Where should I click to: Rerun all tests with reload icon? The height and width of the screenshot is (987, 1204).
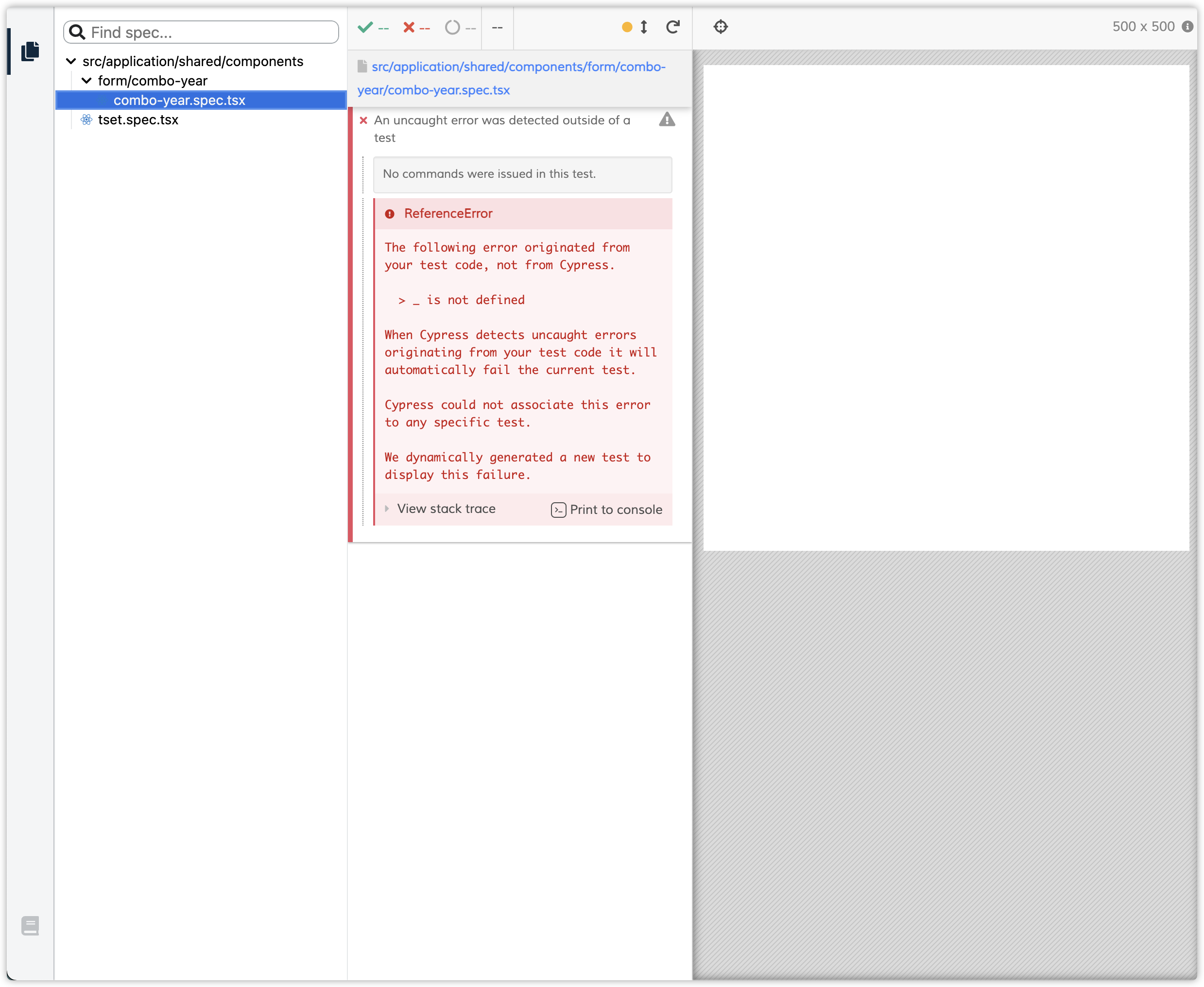click(673, 27)
